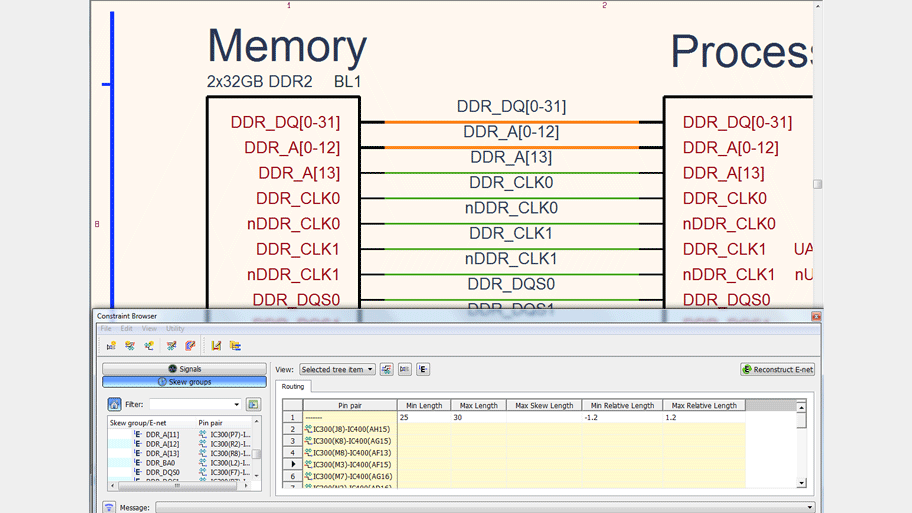The image size is (912, 513).
Task: Click the antenna icon left of Message
Action: click(x=109, y=508)
